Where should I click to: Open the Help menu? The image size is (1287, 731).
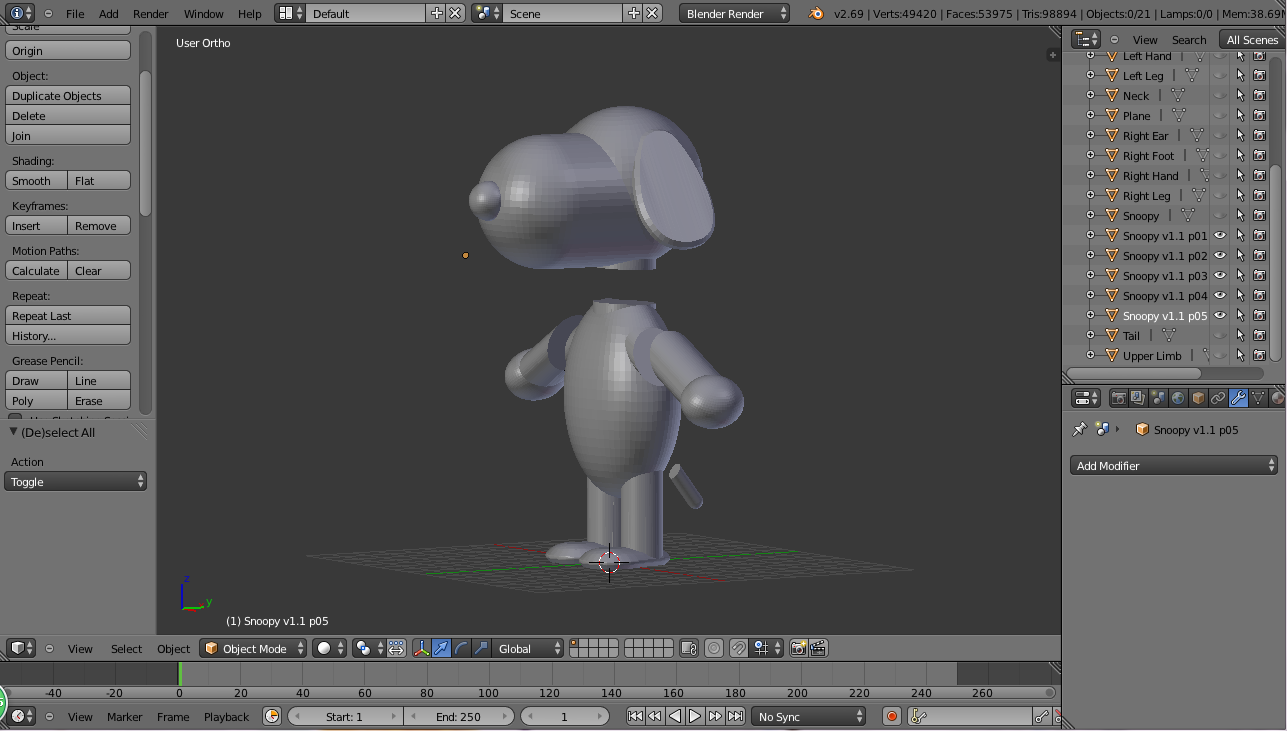[250, 14]
